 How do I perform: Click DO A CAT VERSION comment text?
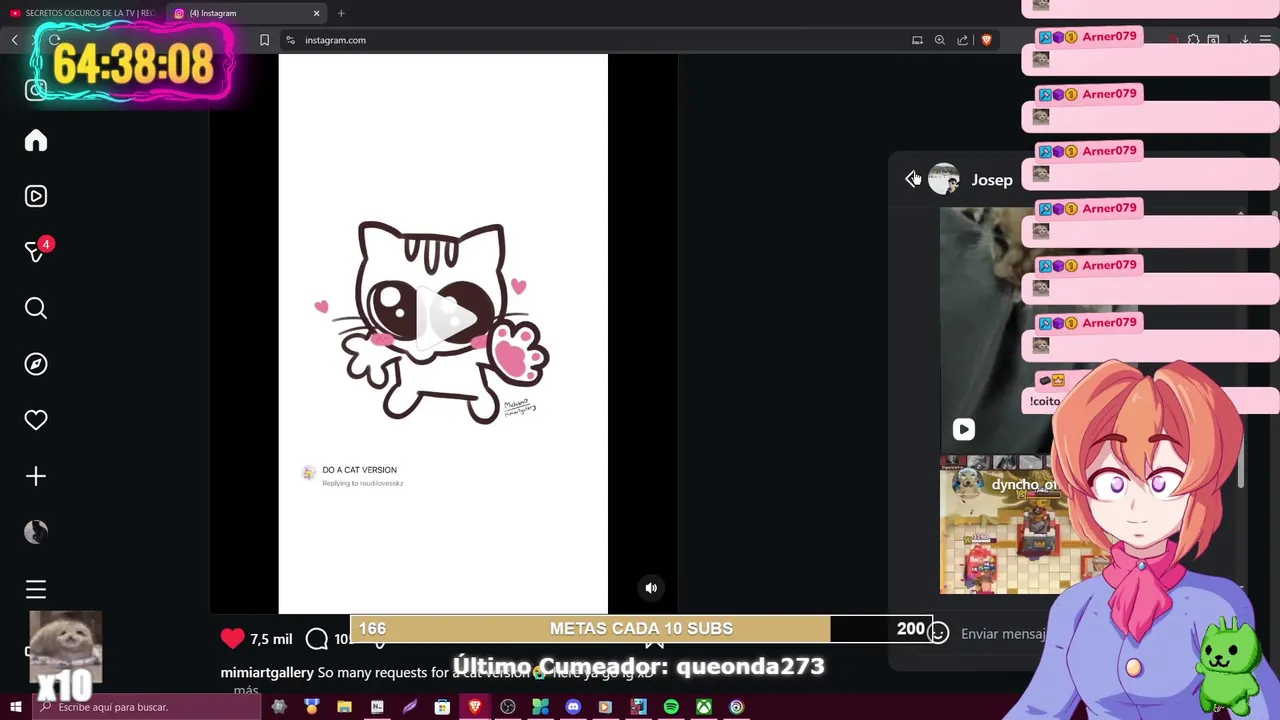pyautogui.click(x=359, y=470)
